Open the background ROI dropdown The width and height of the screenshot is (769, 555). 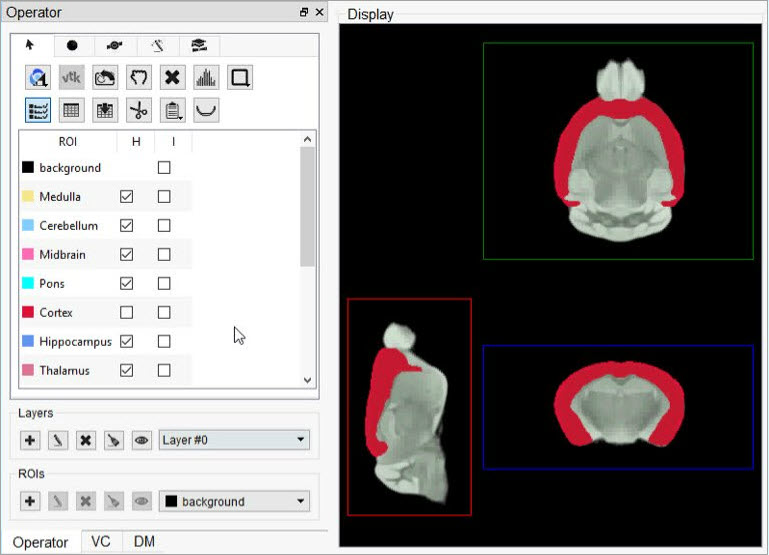(234, 501)
